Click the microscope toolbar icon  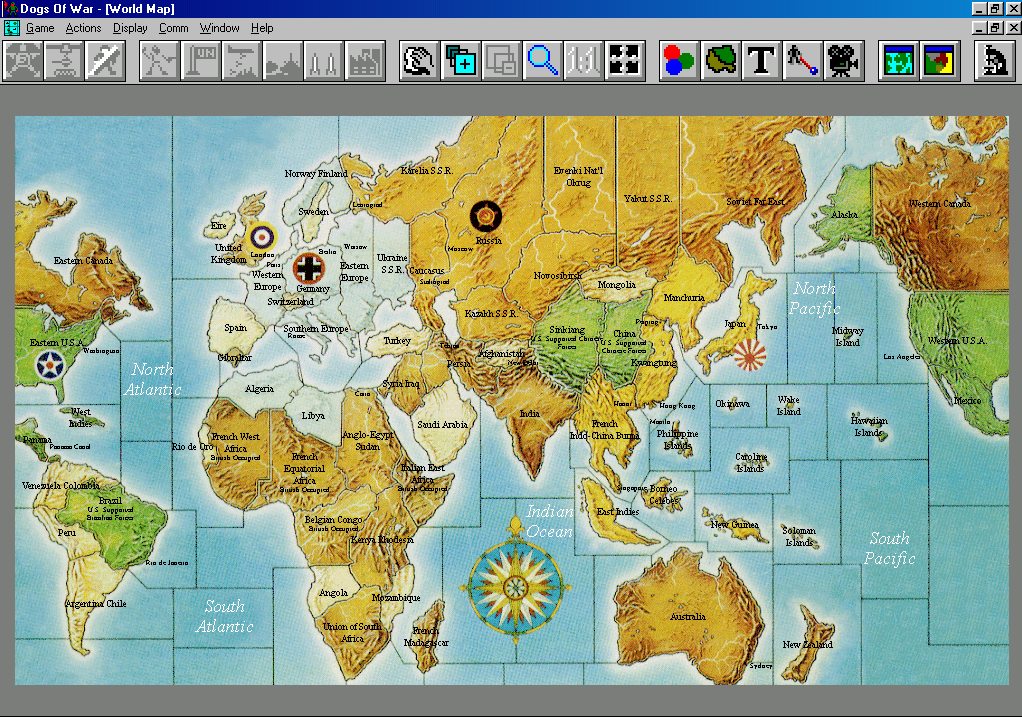pos(994,61)
